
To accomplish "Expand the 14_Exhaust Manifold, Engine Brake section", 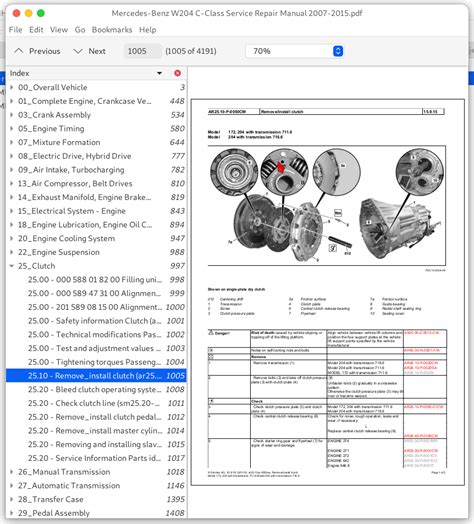I will coord(12,197).
